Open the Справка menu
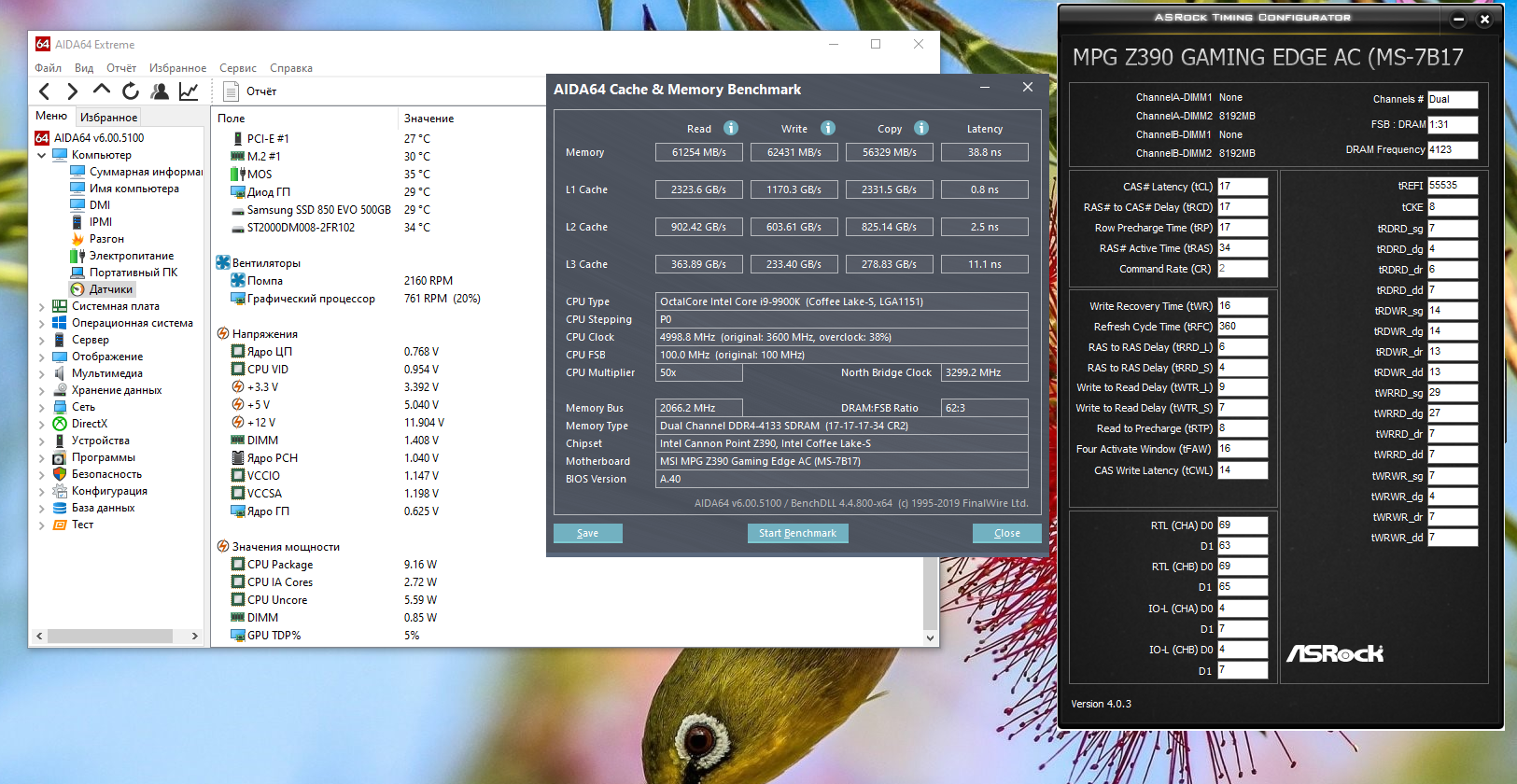This screenshot has width=1517, height=784. click(291, 68)
